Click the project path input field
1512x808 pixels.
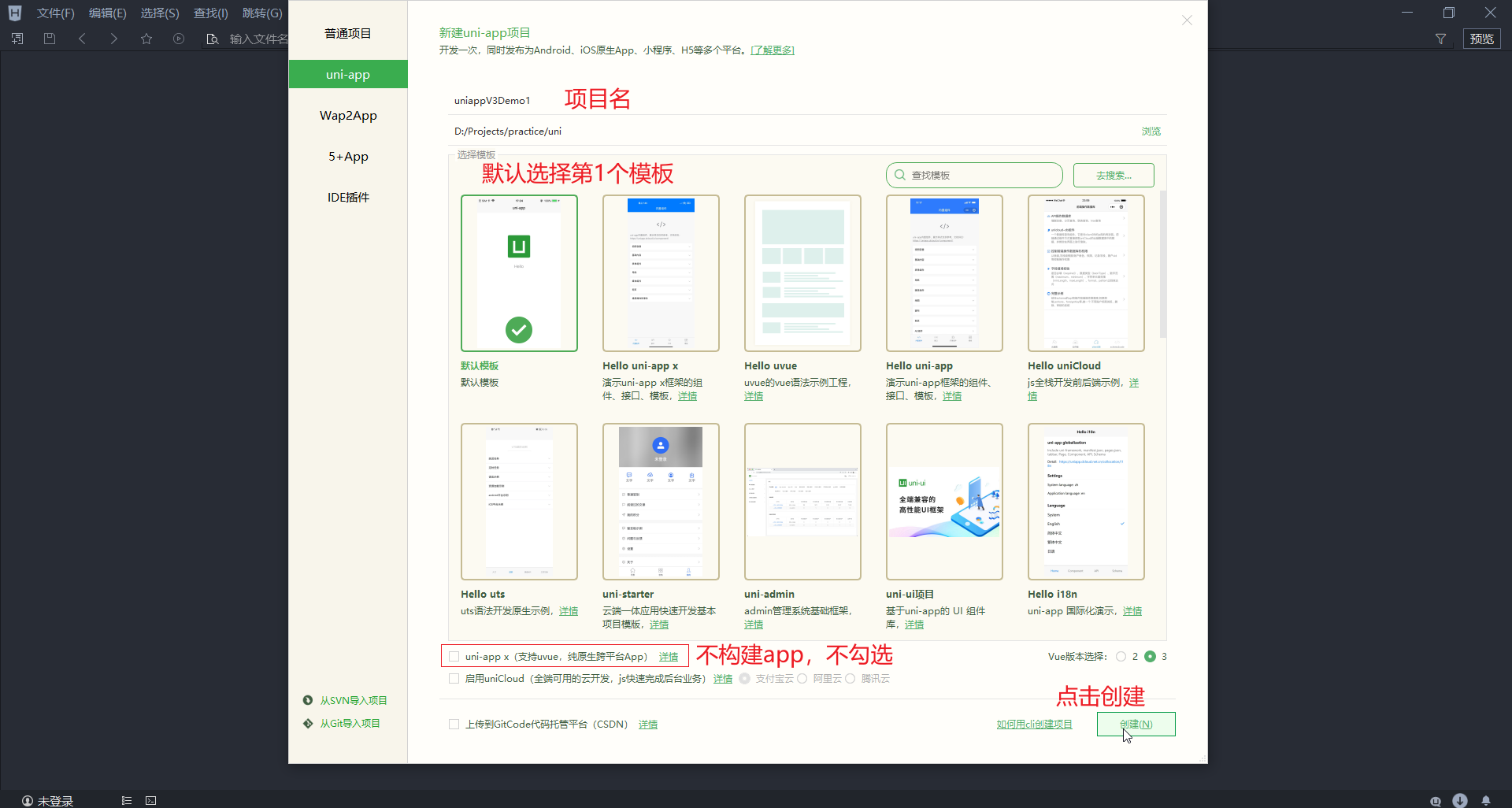(791, 131)
